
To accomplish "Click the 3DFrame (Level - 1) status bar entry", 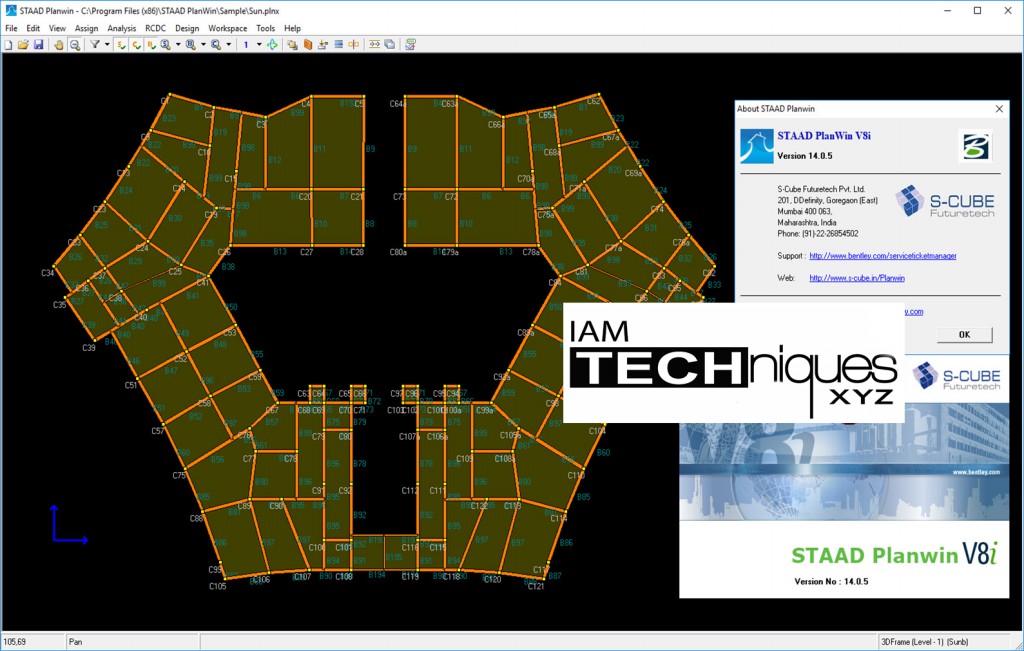I will (x=925, y=642).
